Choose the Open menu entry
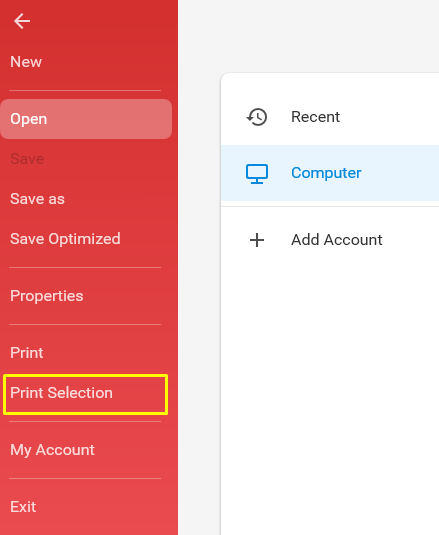439x535 pixels. pos(86,119)
